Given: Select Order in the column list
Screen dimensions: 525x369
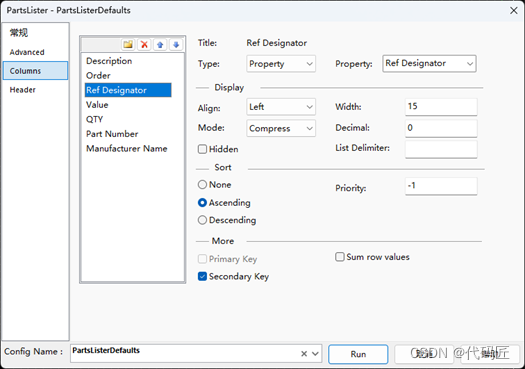Looking at the screenshot, I should tap(98, 76).
